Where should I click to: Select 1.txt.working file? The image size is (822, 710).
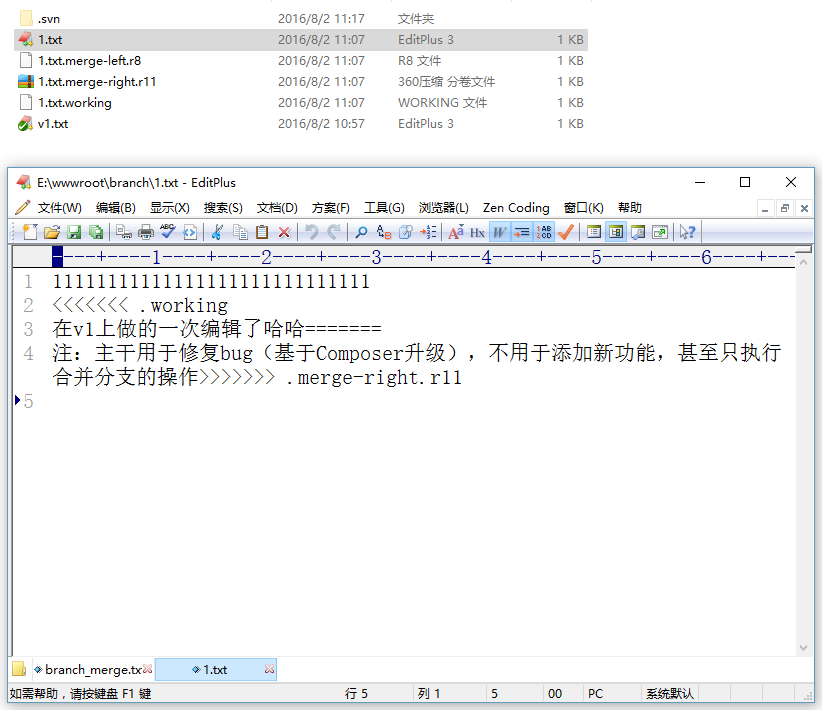pos(300,103)
